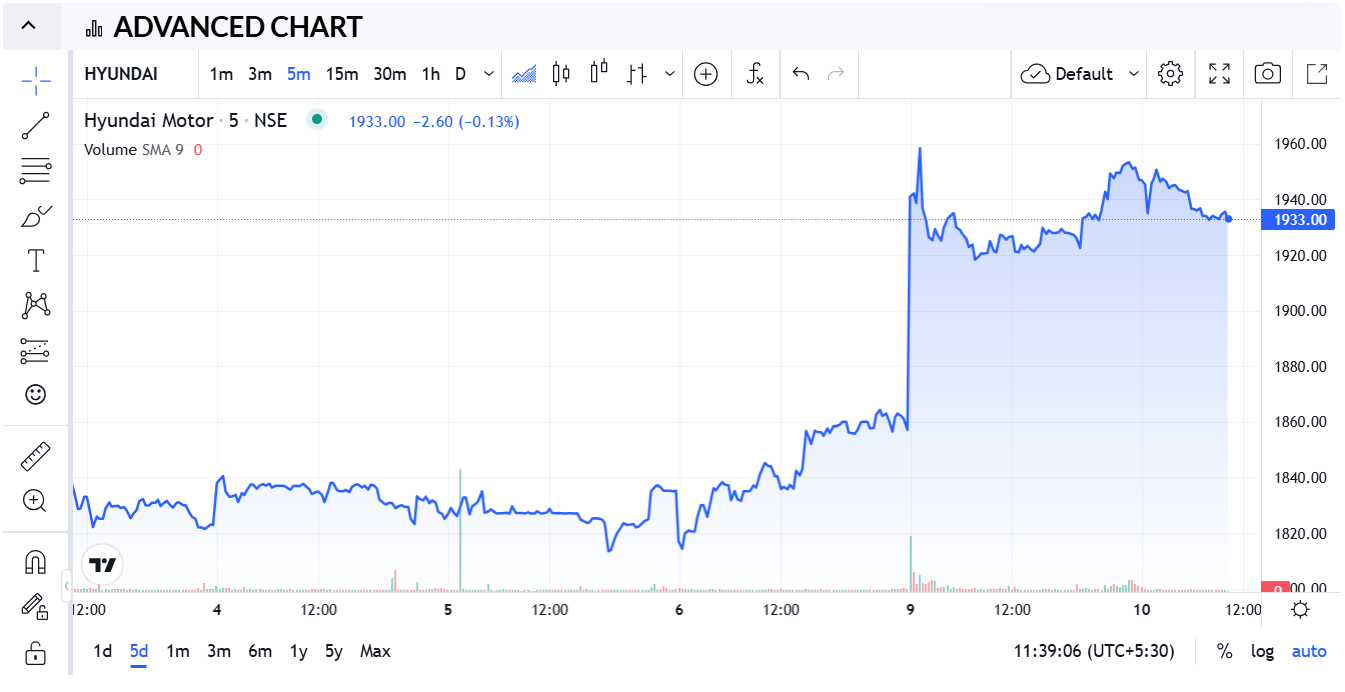This screenshot has width=1345, height=692.
Task: Click the green market status dot
Action: [317, 120]
